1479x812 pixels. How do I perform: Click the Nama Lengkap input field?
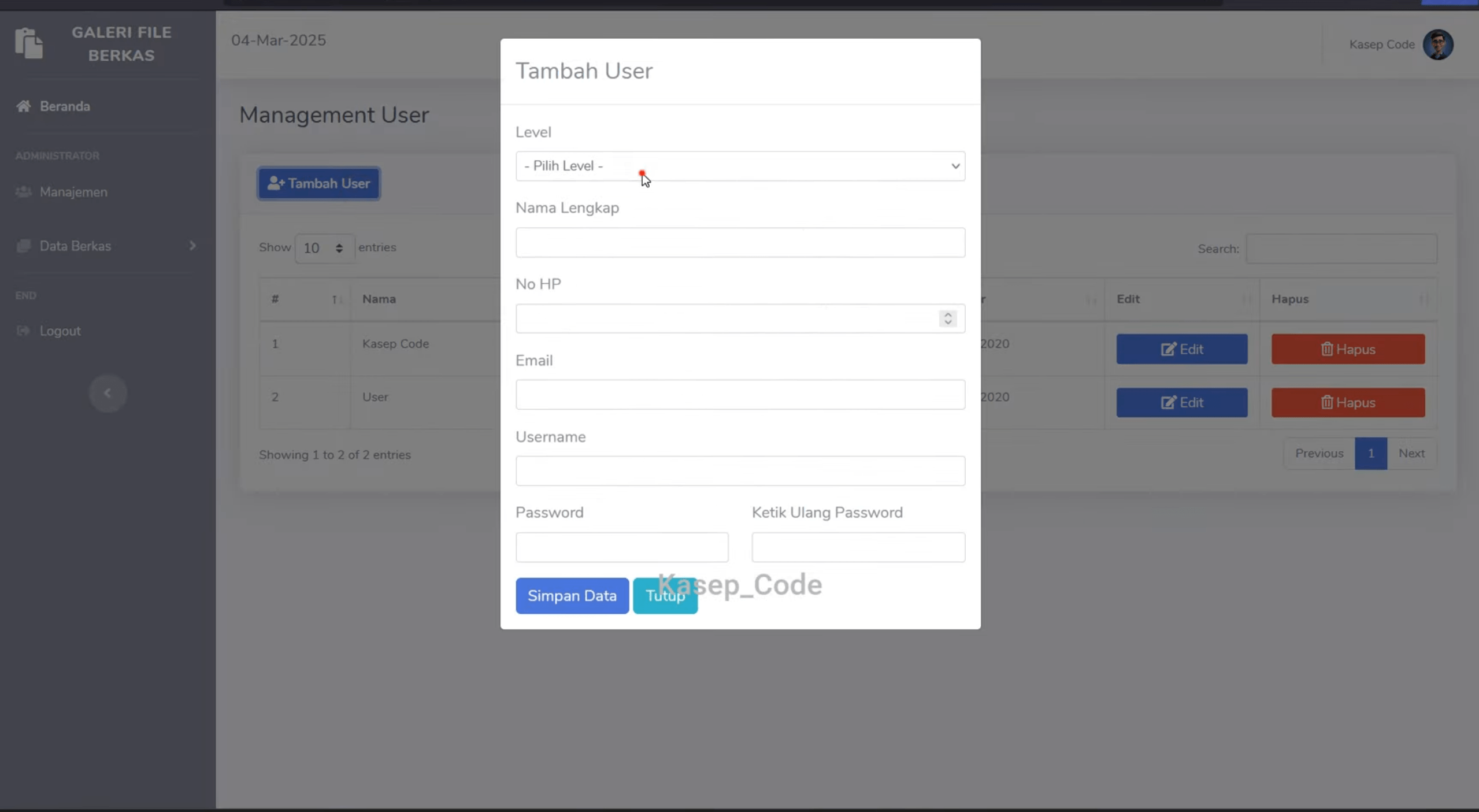click(x=740, y=242)
